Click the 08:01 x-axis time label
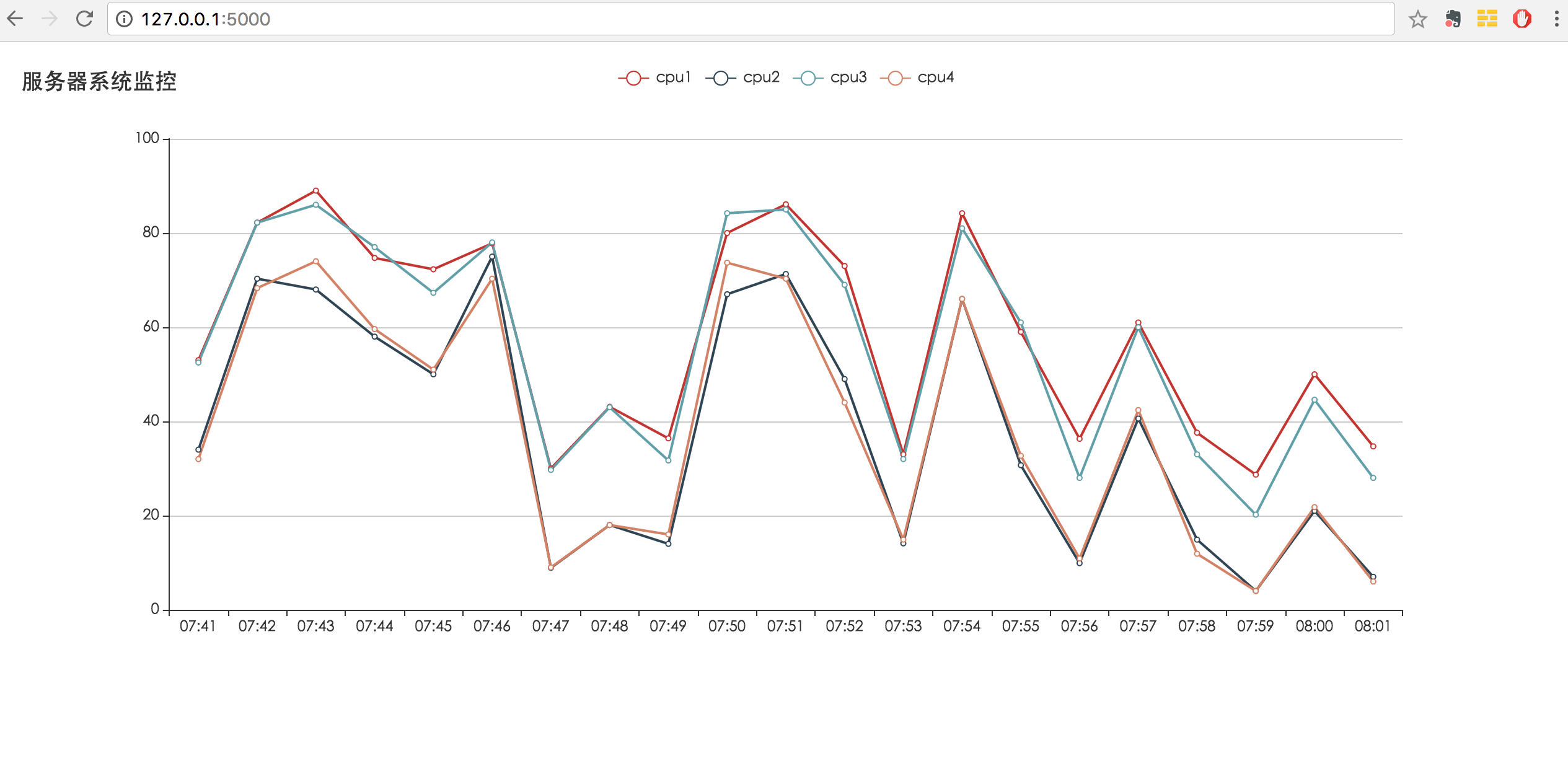Viewport: 1568px width, 761px height. pyautogui.click(x=1372, y=627)
